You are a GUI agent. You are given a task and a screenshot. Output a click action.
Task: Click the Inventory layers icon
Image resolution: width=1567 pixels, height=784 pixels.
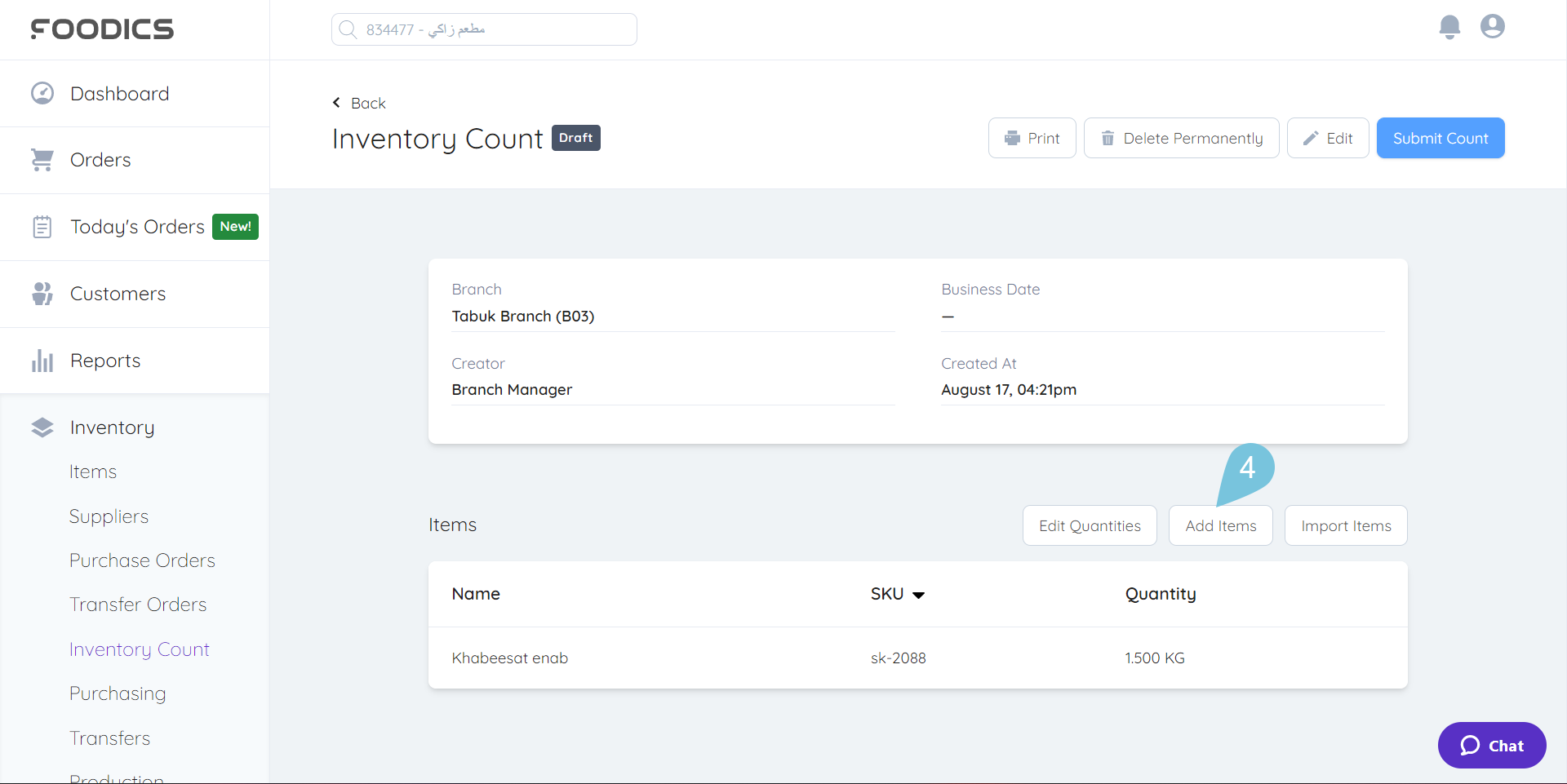coord(42,427)
